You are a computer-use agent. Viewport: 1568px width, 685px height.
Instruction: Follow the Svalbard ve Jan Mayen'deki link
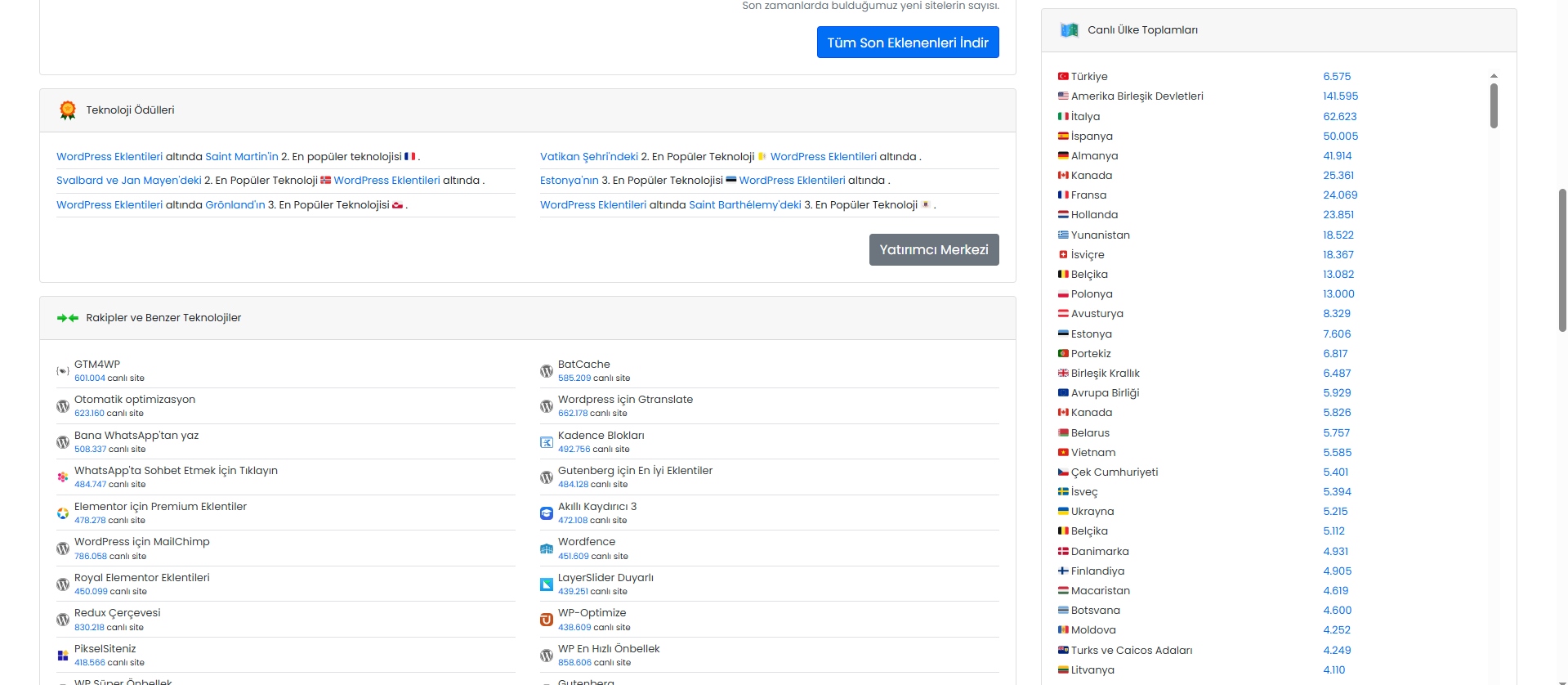click(x=129, y=180)
